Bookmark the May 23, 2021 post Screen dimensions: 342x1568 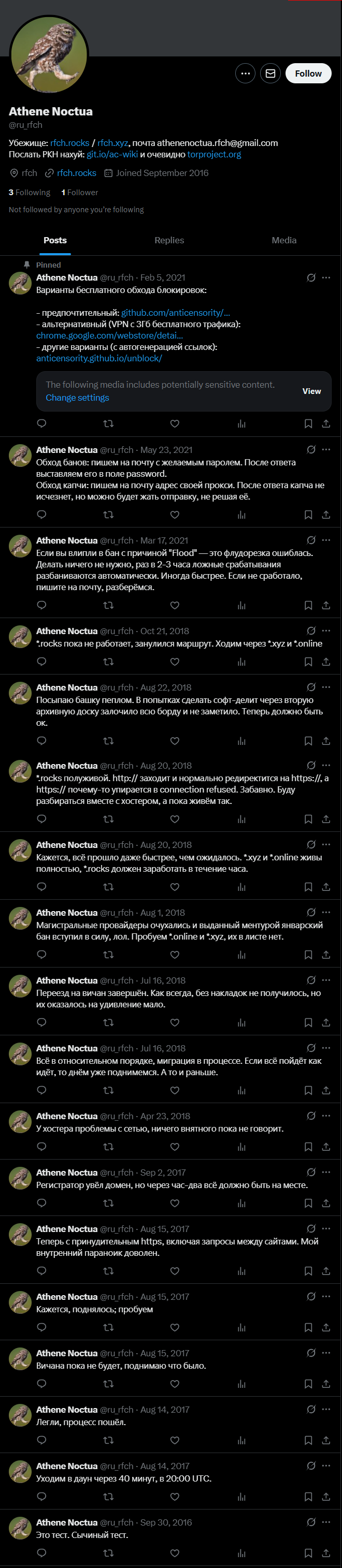point(308,515)
